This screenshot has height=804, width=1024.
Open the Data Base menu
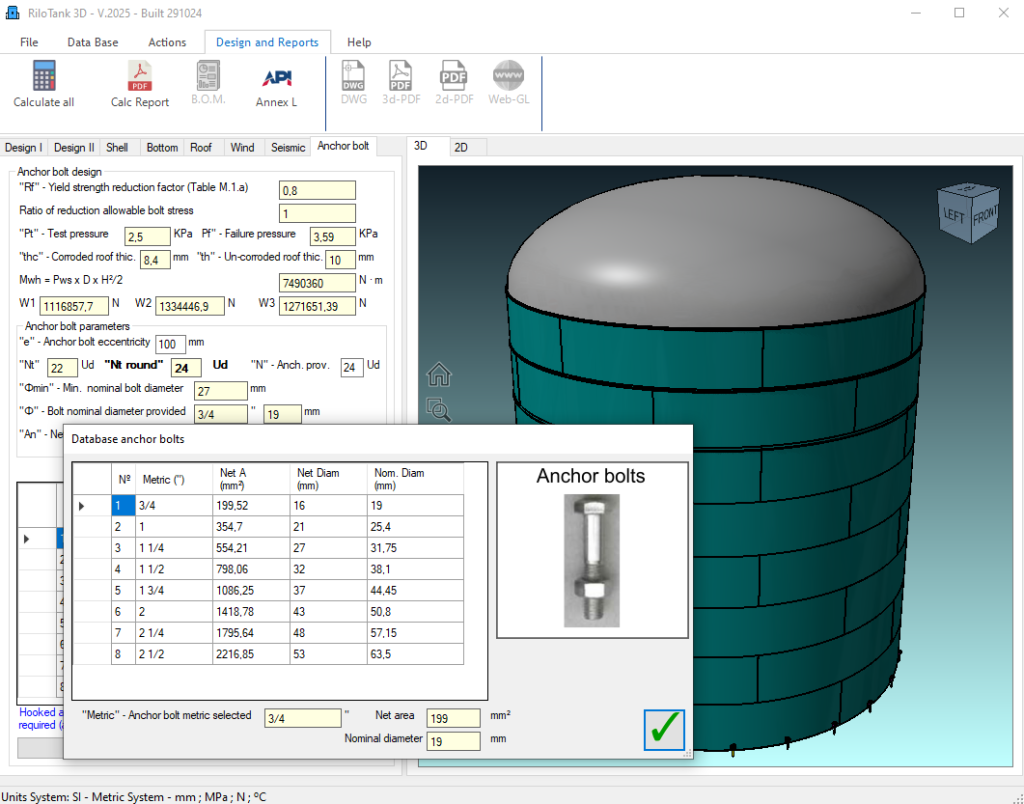pos(92,42)
